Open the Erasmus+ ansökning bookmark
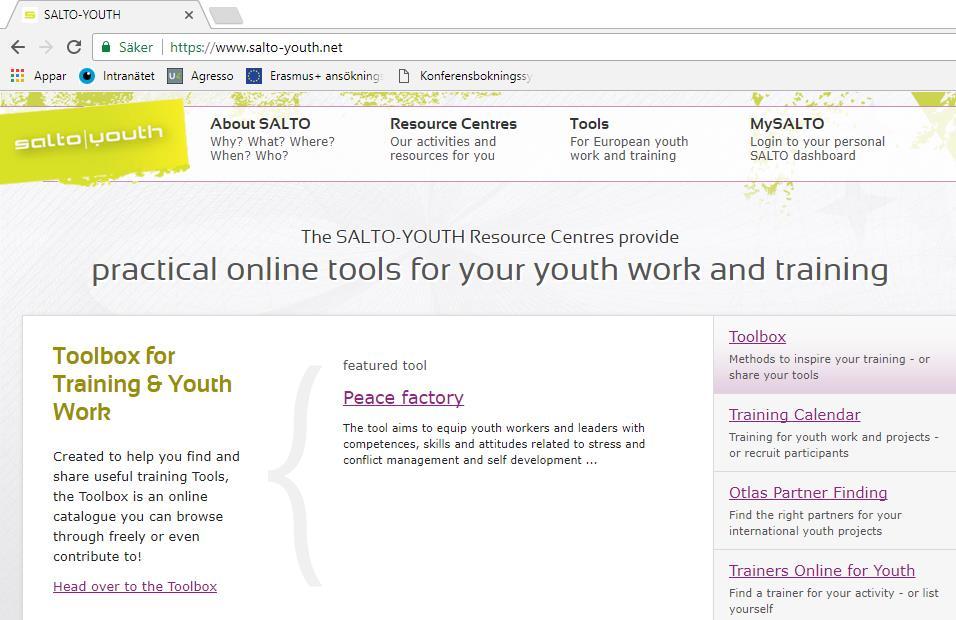 [315, 76]
